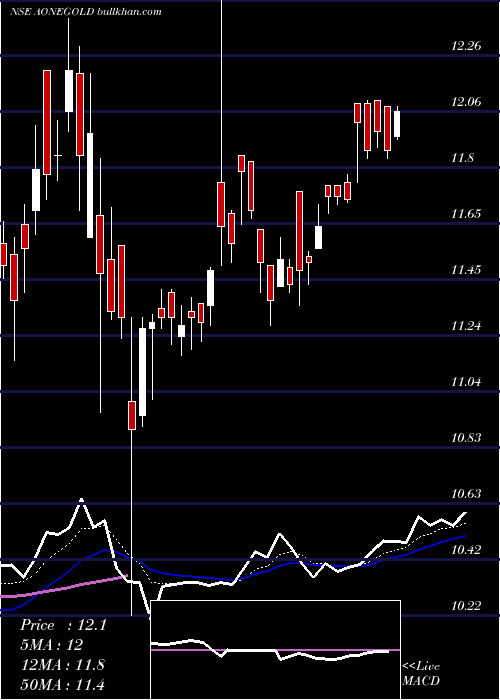
Task: Click the 11.45 price axis label
Action: (x=467, y=270)
